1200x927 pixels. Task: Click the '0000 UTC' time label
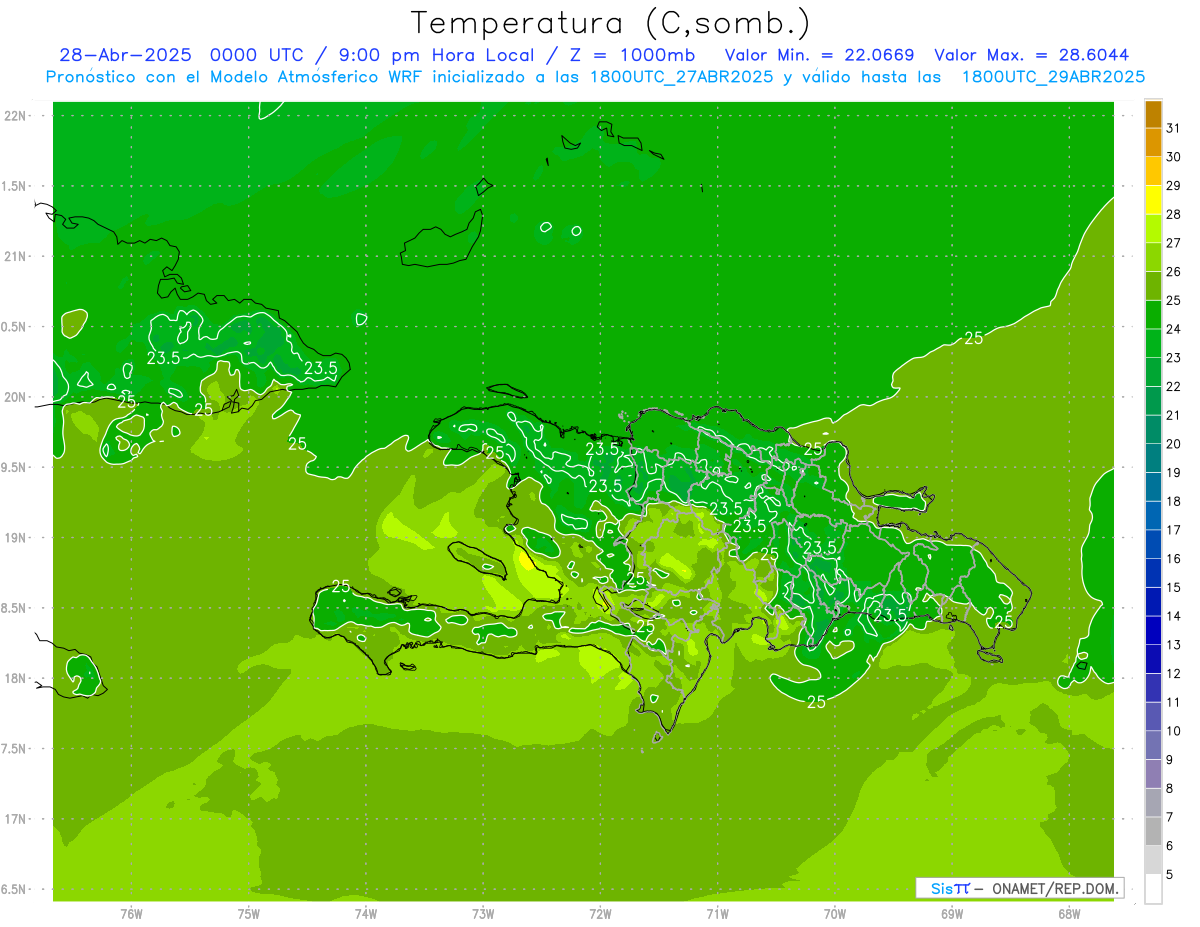click(x=258, y=55)
